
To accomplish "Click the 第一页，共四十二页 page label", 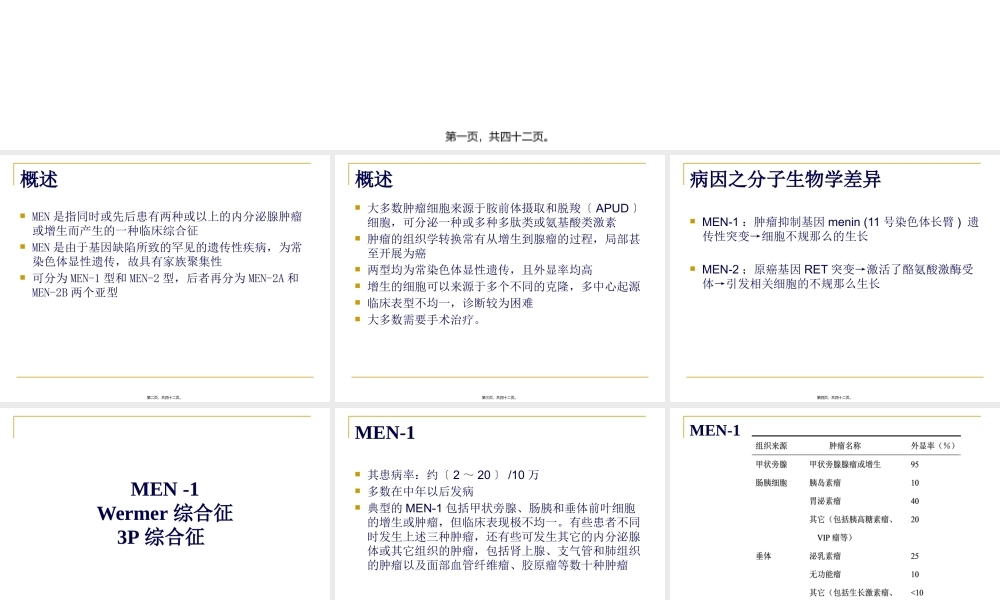I will tap(500, 135).
